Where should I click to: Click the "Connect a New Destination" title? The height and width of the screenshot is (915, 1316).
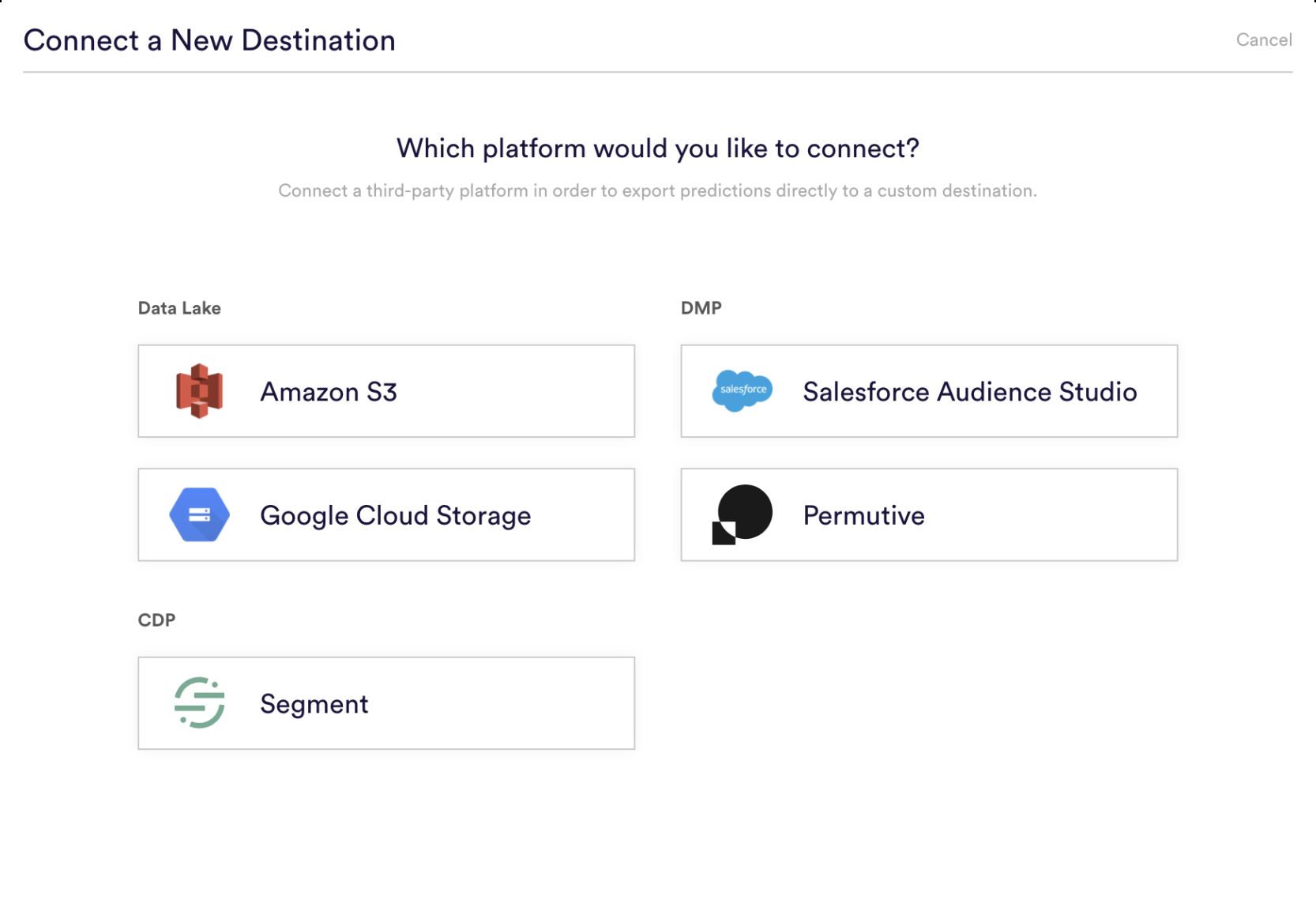coord(209,40)
